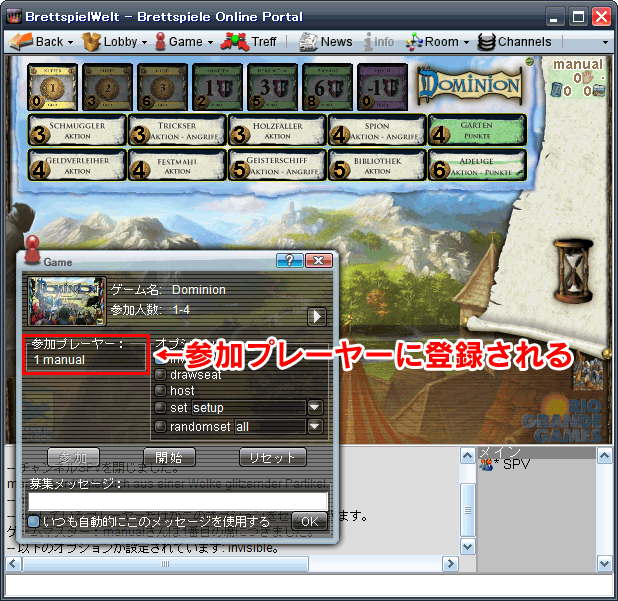Pick the Holzfäller action card
The image size is (618, 601).
(277, 130)
